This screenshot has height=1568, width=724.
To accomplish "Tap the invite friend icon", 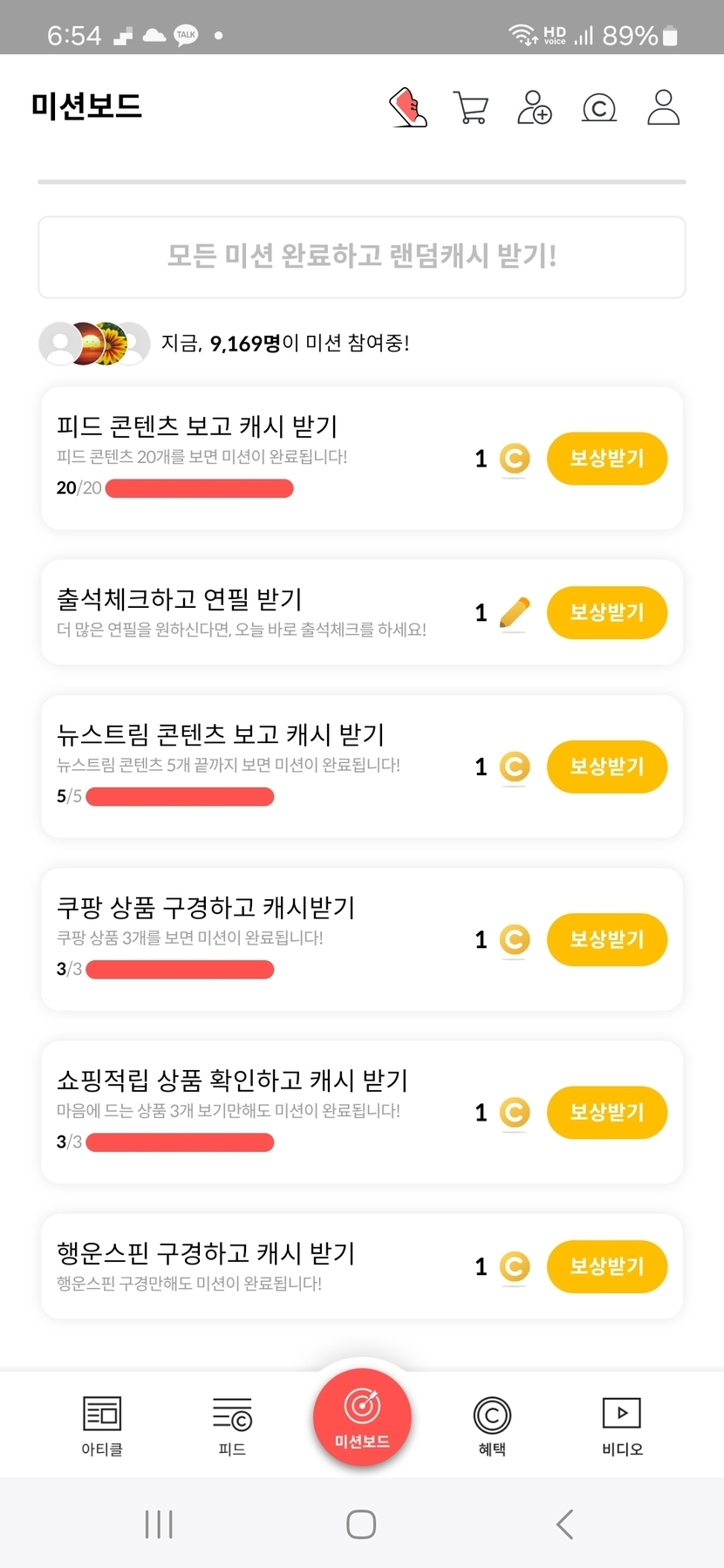I will (534, 107).
